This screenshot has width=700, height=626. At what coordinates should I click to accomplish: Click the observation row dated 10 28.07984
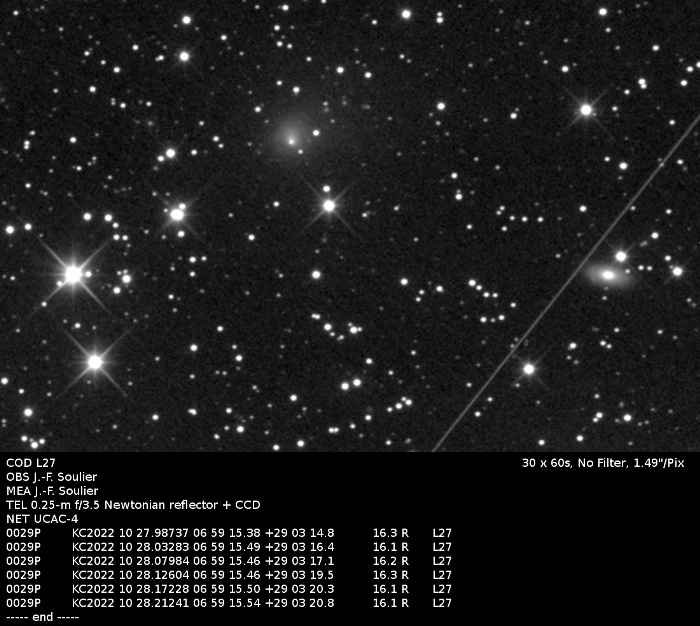[229, 561]
